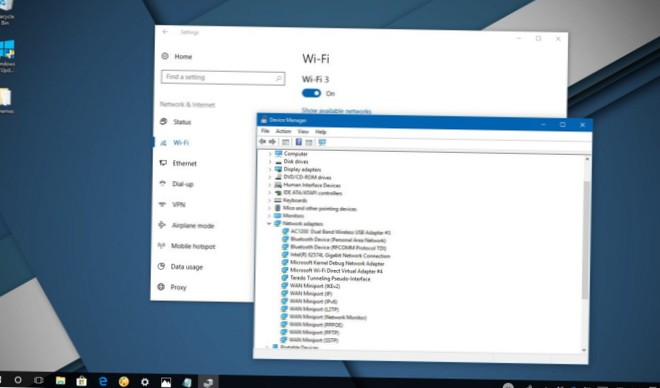Expand the Display adapters node
Screen dimensions: 660x388
coord(270,169)
